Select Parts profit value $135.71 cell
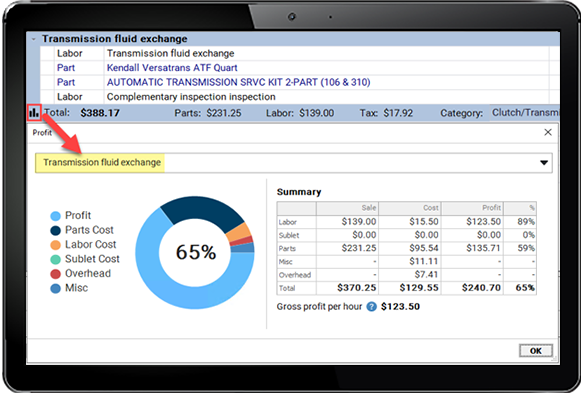This screenshot has height=393, width=581. click(472, 248)
